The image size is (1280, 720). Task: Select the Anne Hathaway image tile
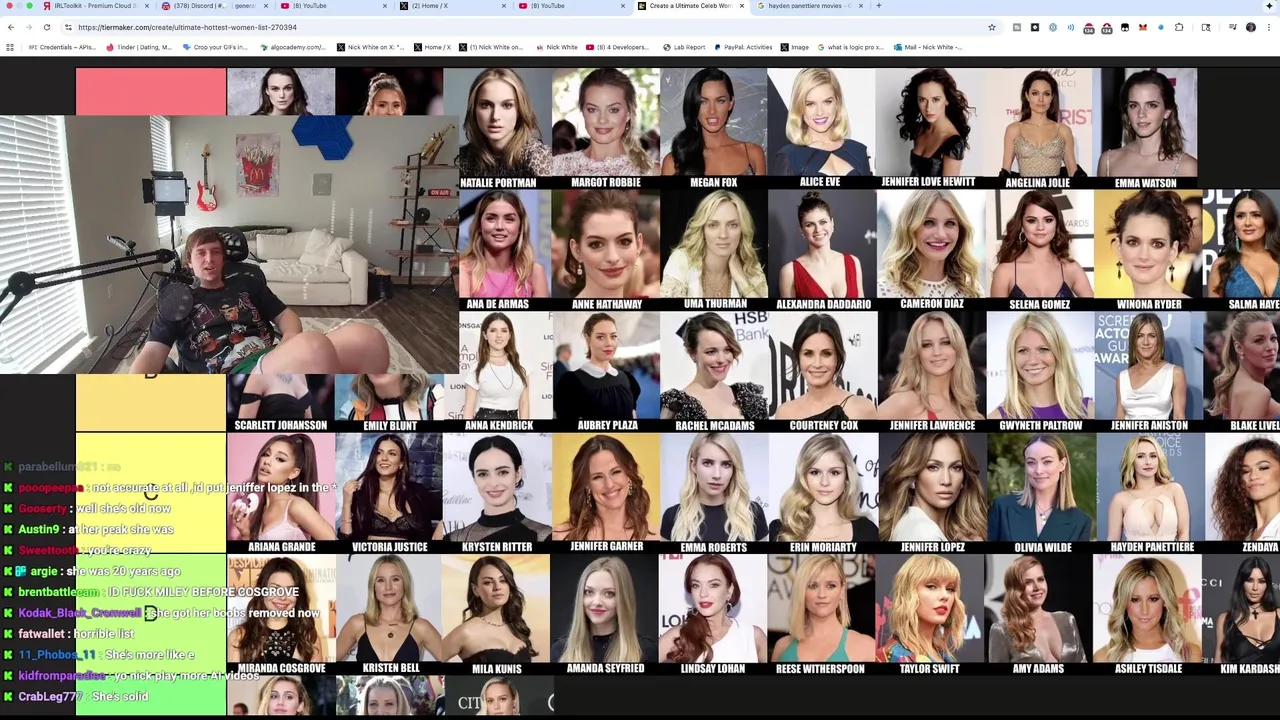(605, 251)
